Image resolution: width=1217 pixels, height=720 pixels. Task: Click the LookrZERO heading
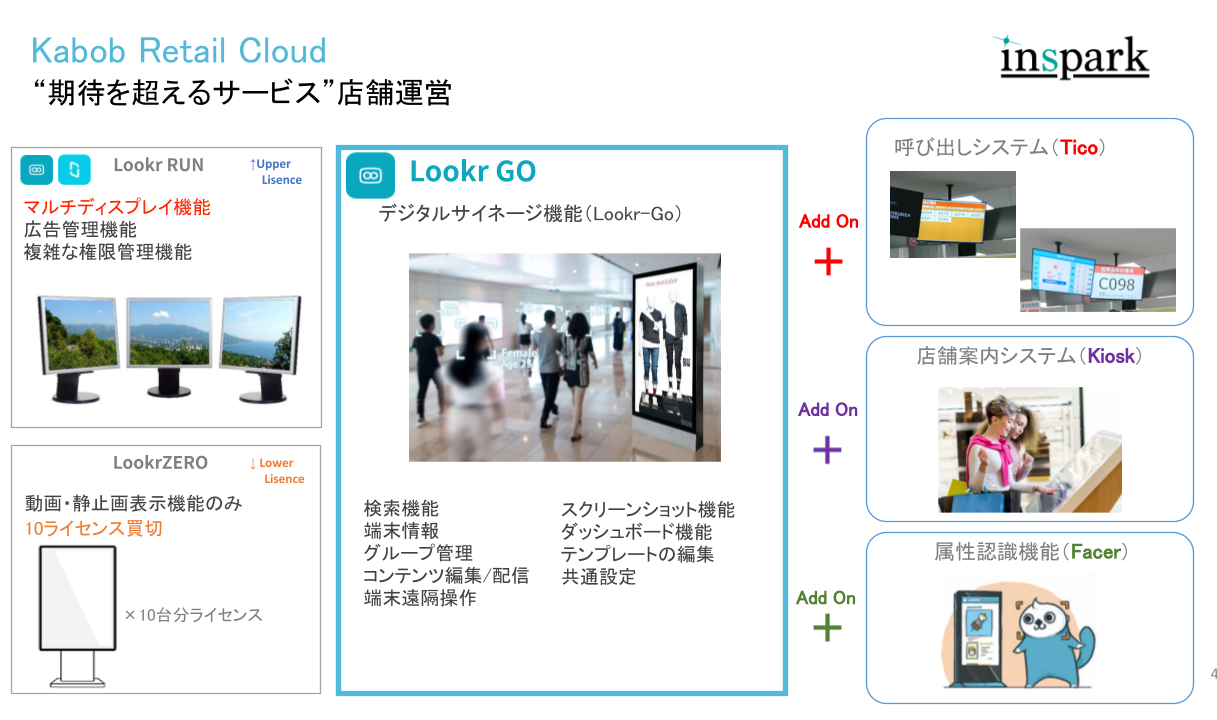tap(160, 463)
